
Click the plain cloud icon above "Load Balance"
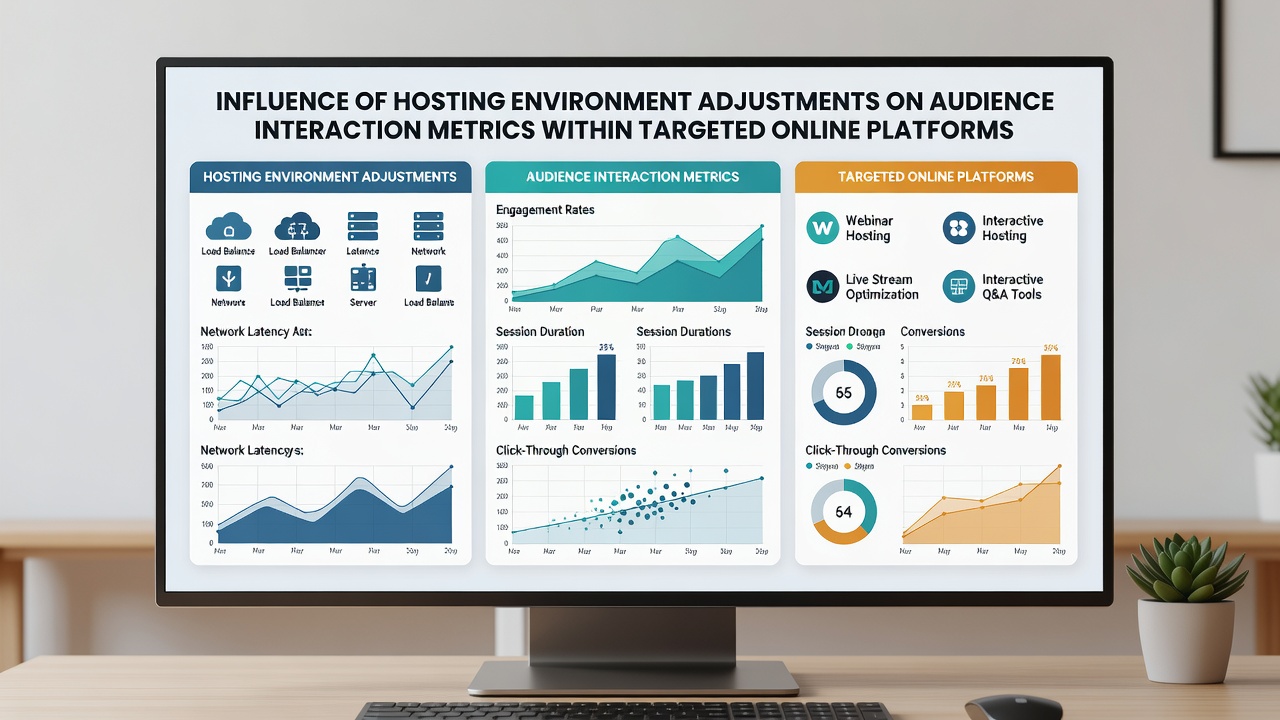(228, 226)
